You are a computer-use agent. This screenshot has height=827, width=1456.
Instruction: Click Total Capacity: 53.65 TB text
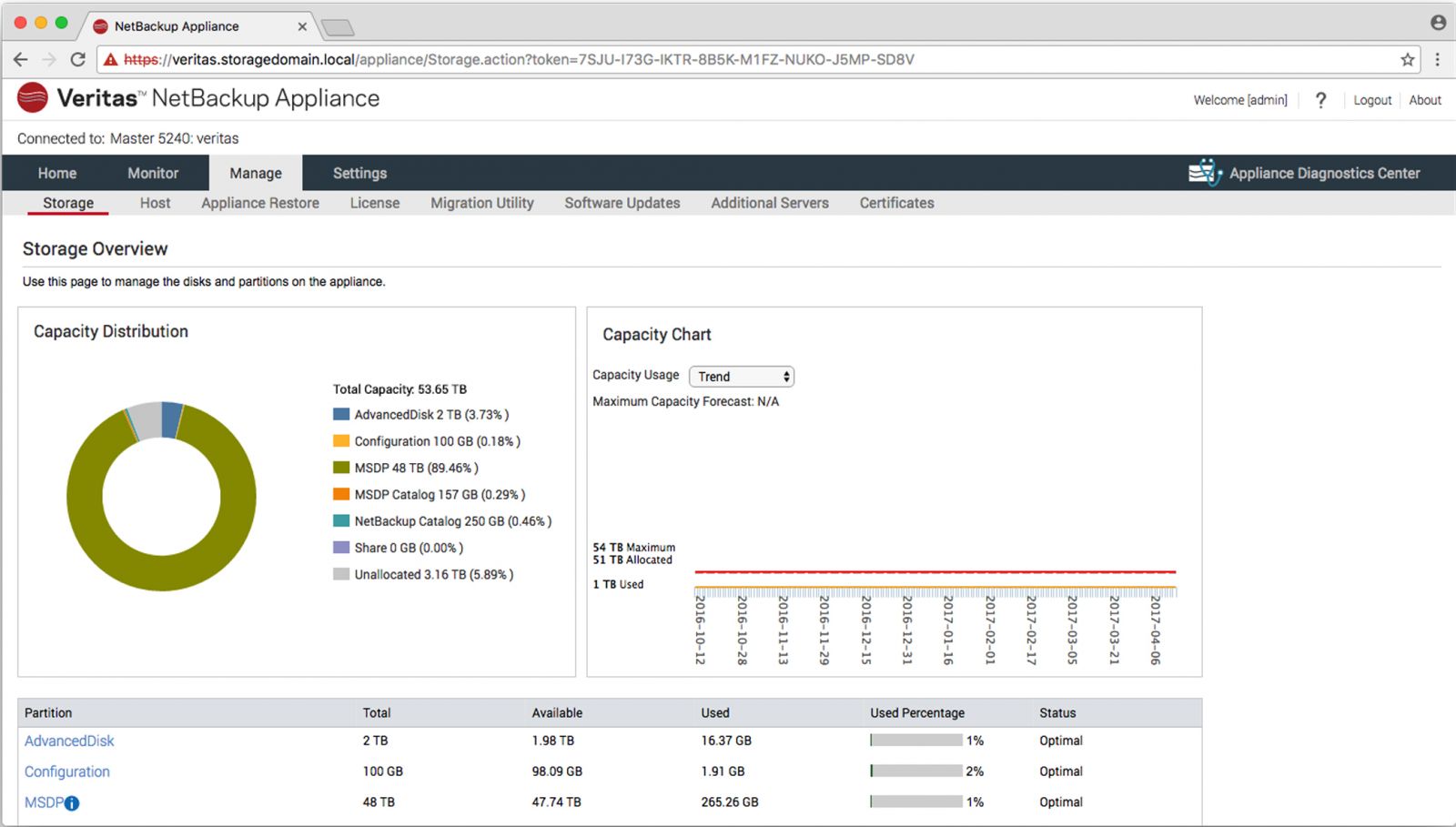coord(399,388)
